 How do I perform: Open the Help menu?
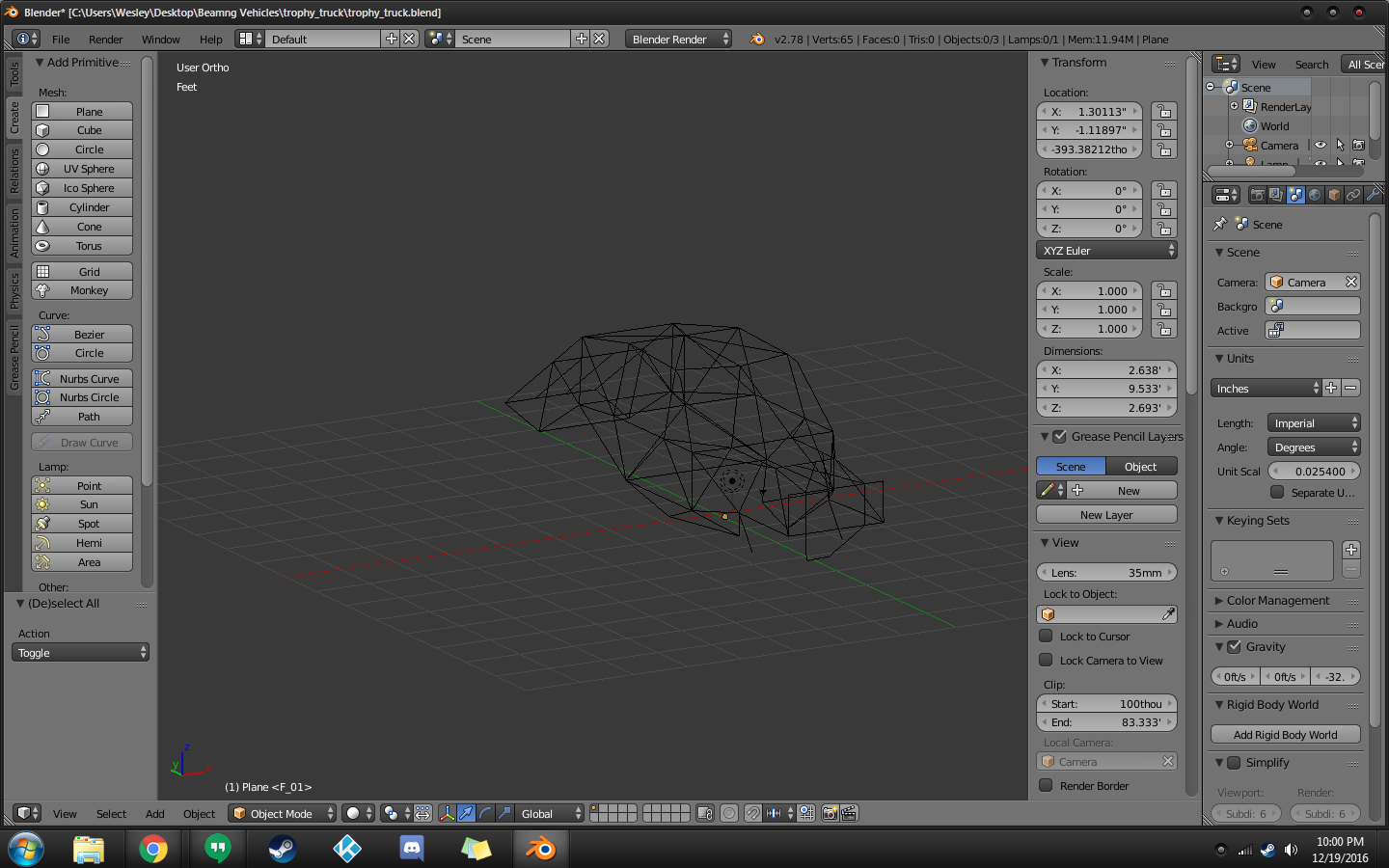(210, 40)
